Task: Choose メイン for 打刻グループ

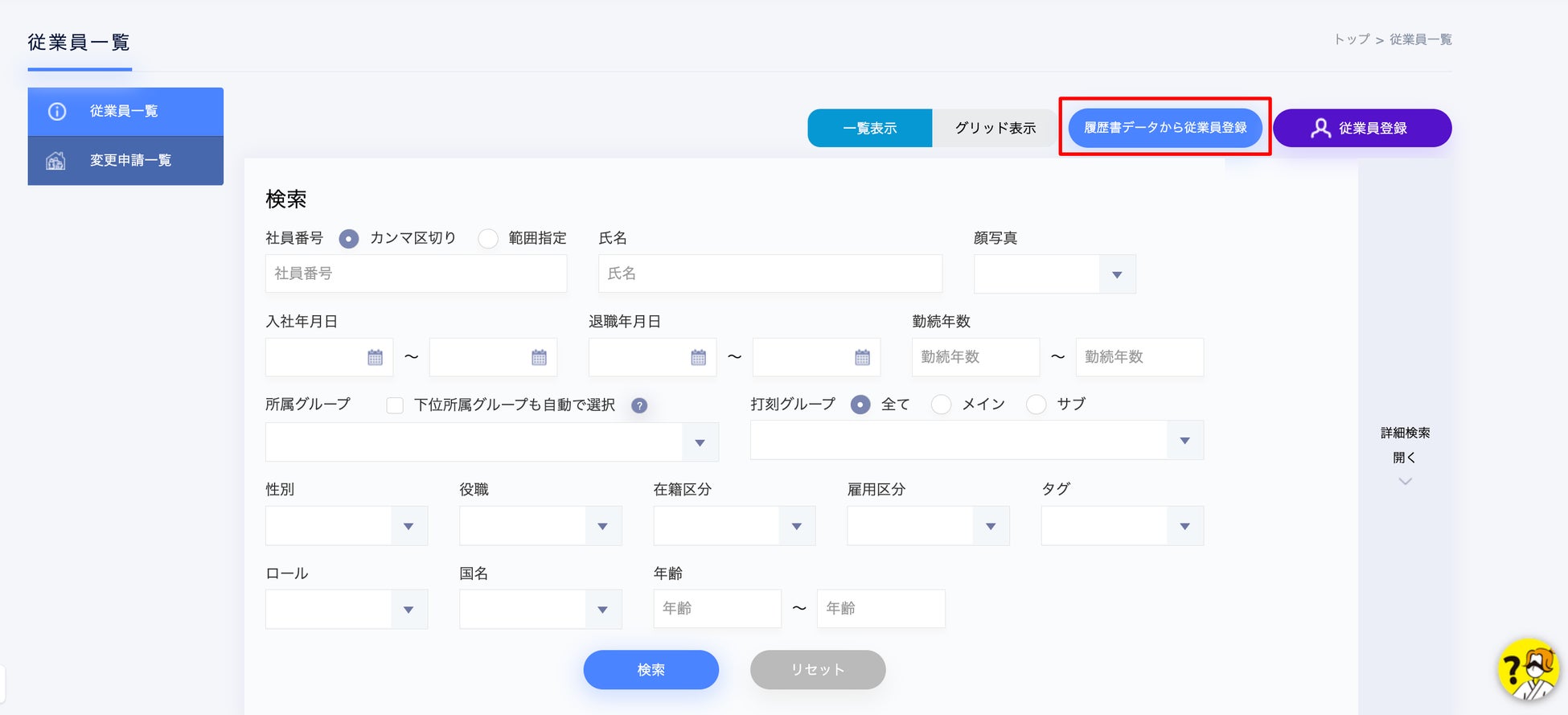Action: 942,405
